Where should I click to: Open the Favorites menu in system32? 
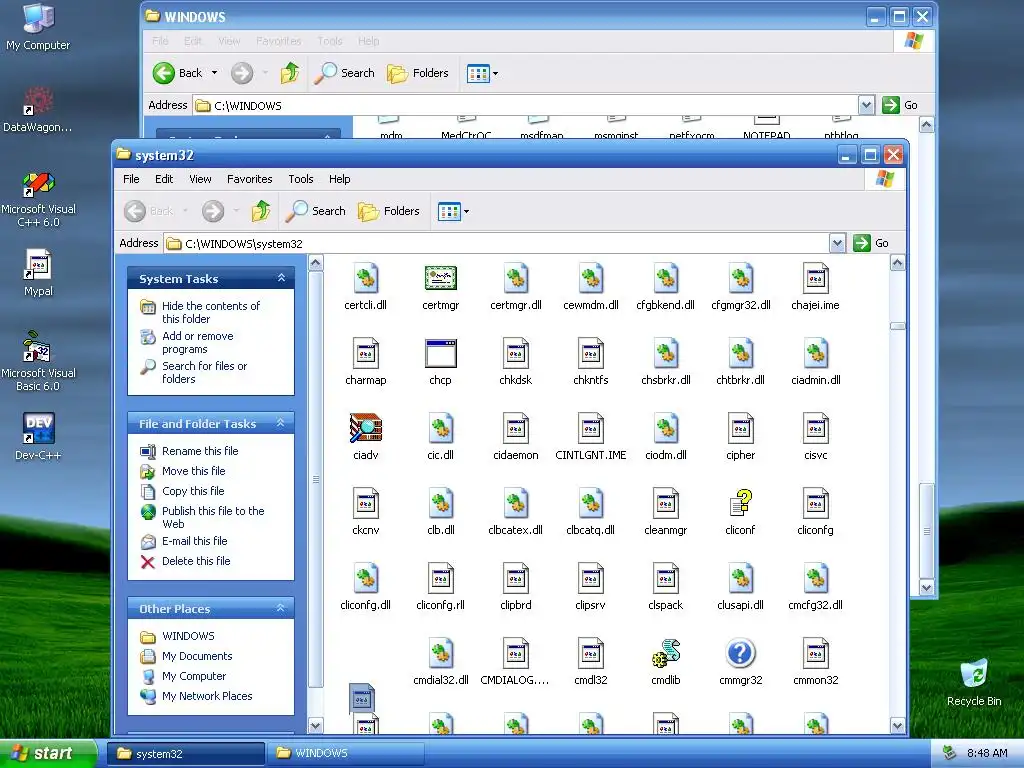tap(249, 179)
